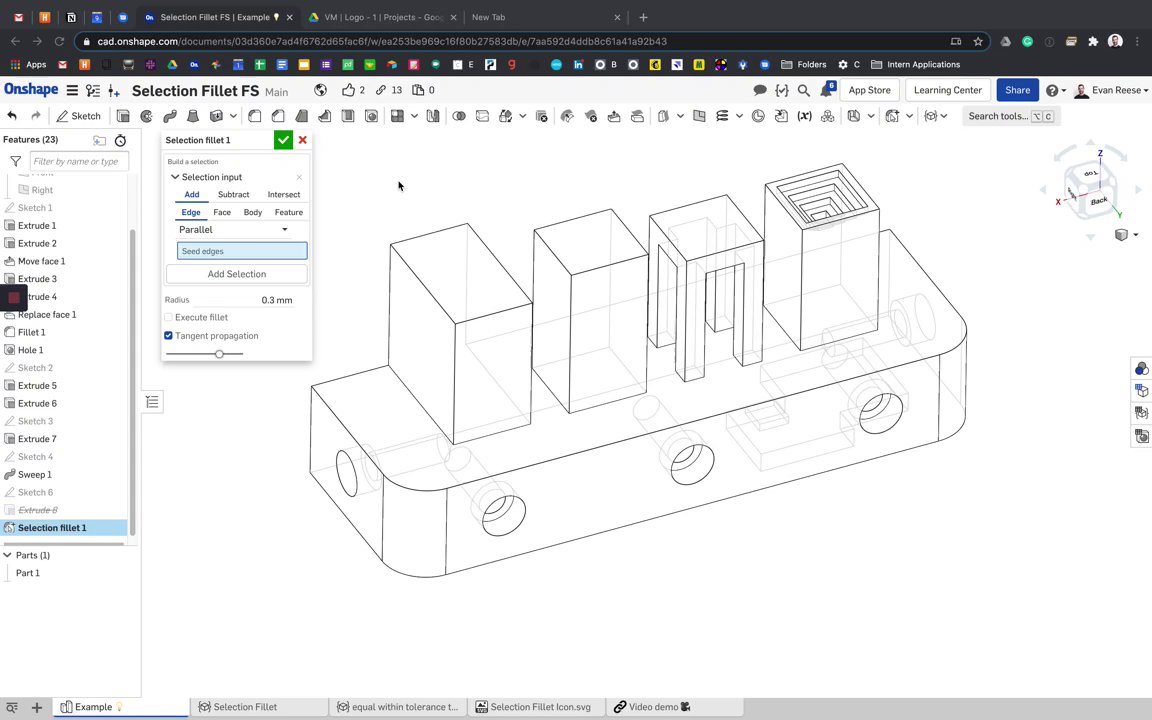Uncheck Tangent propagation
The width and height of the screenshot is (1152, 720).
169,336
